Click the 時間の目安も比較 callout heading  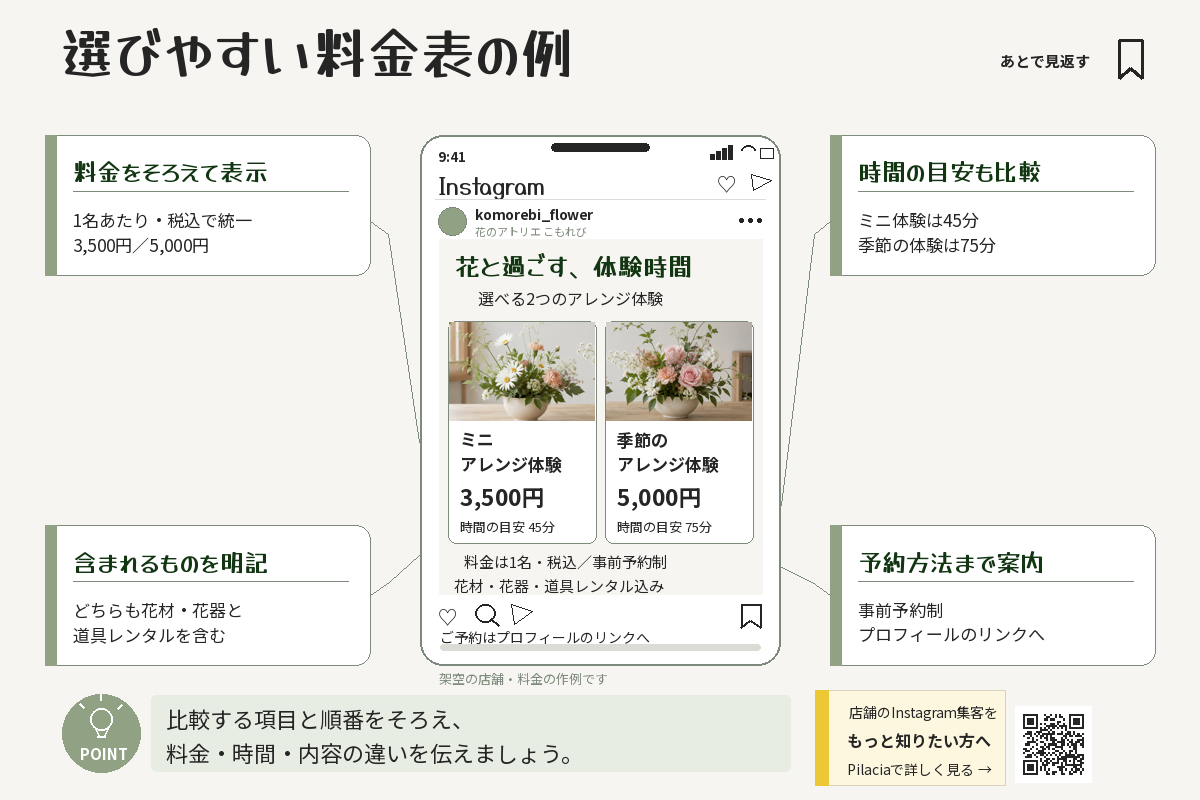tap(950, 172)
